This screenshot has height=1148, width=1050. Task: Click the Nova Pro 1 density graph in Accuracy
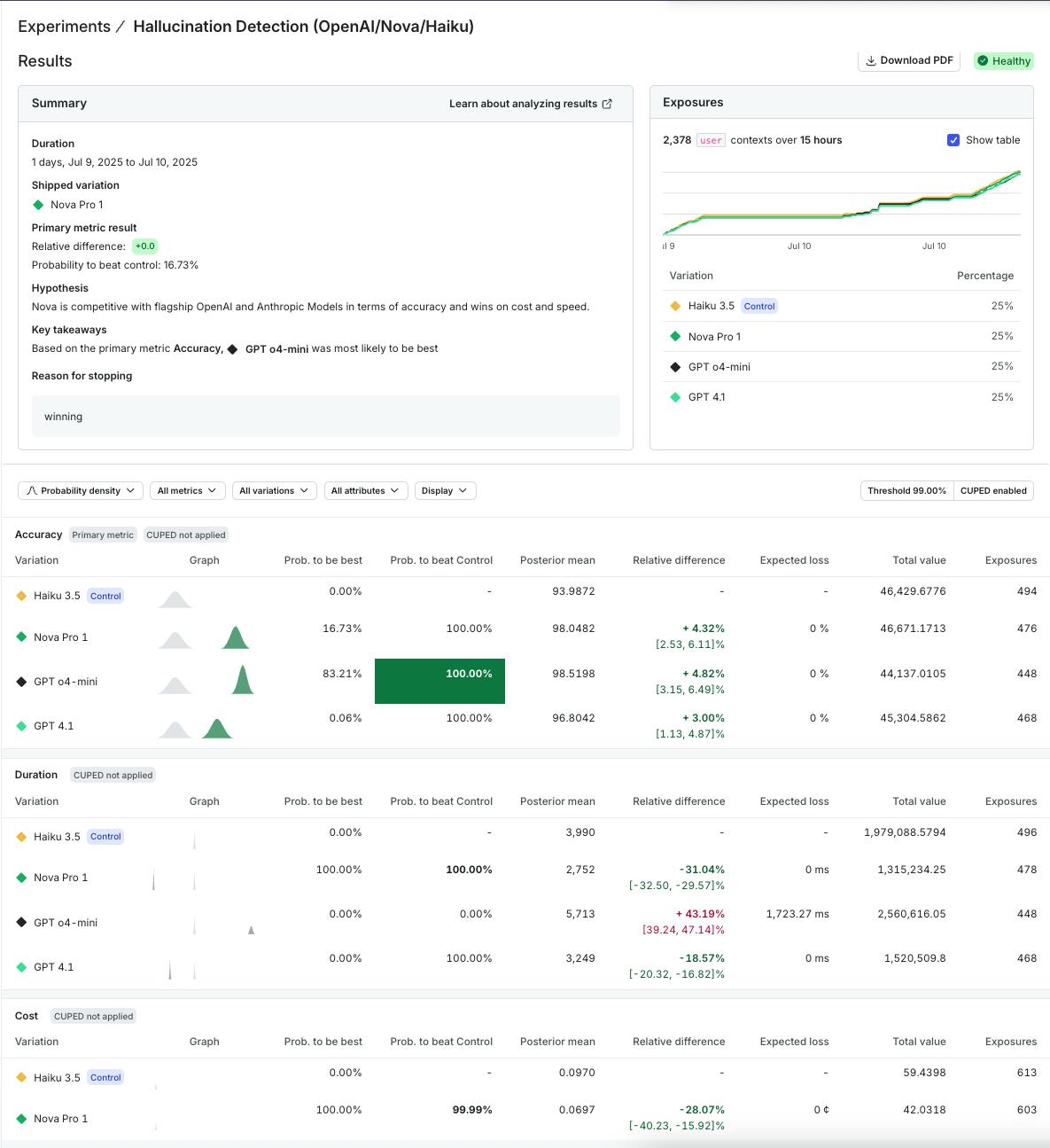[235, 637]
